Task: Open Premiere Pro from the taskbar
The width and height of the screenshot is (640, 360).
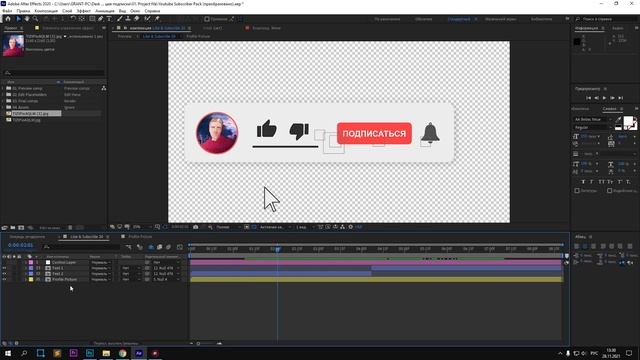Action: (x=73, y=353)
